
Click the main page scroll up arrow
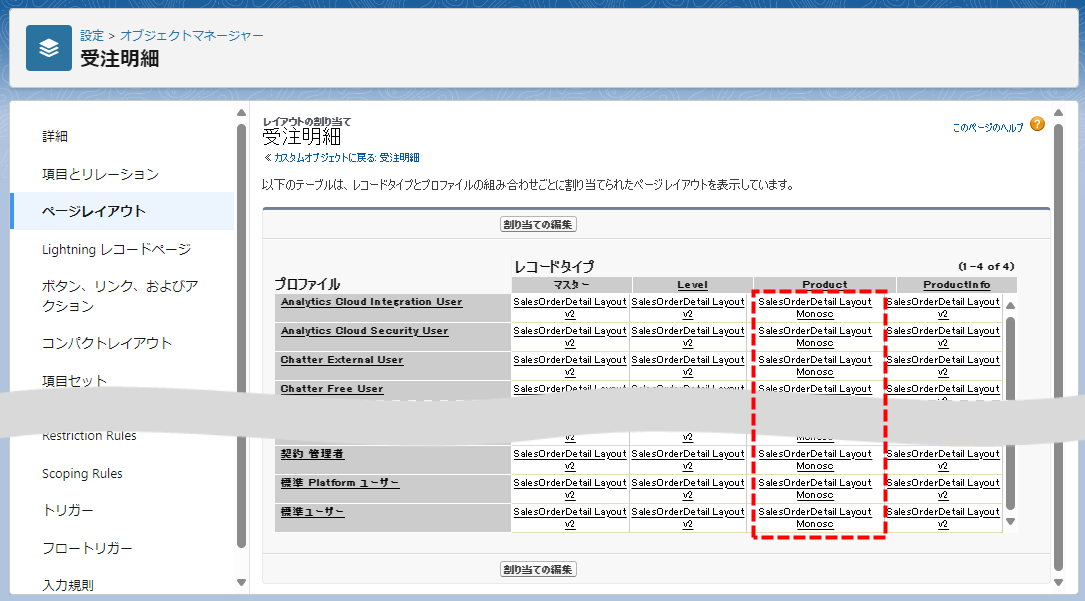tap(1058, 112)
